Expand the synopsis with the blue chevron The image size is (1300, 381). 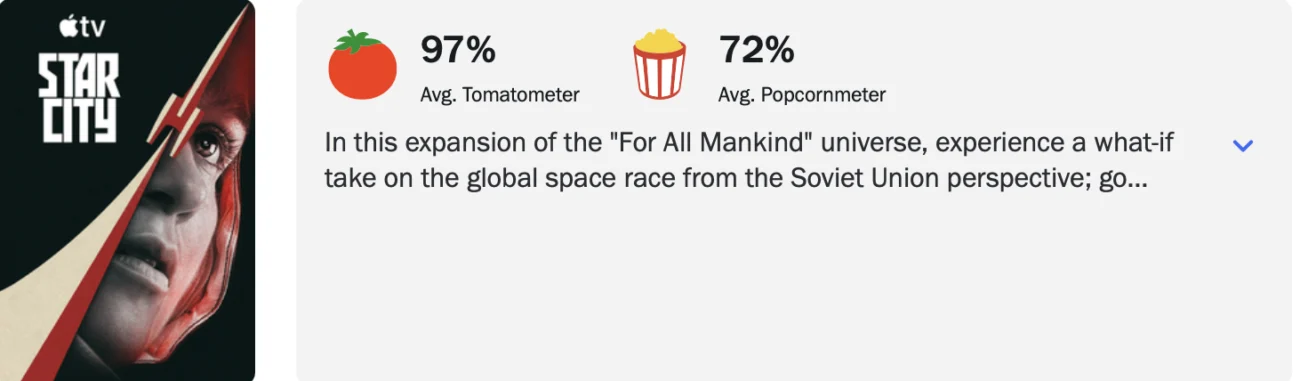[x=1242, y=146]
